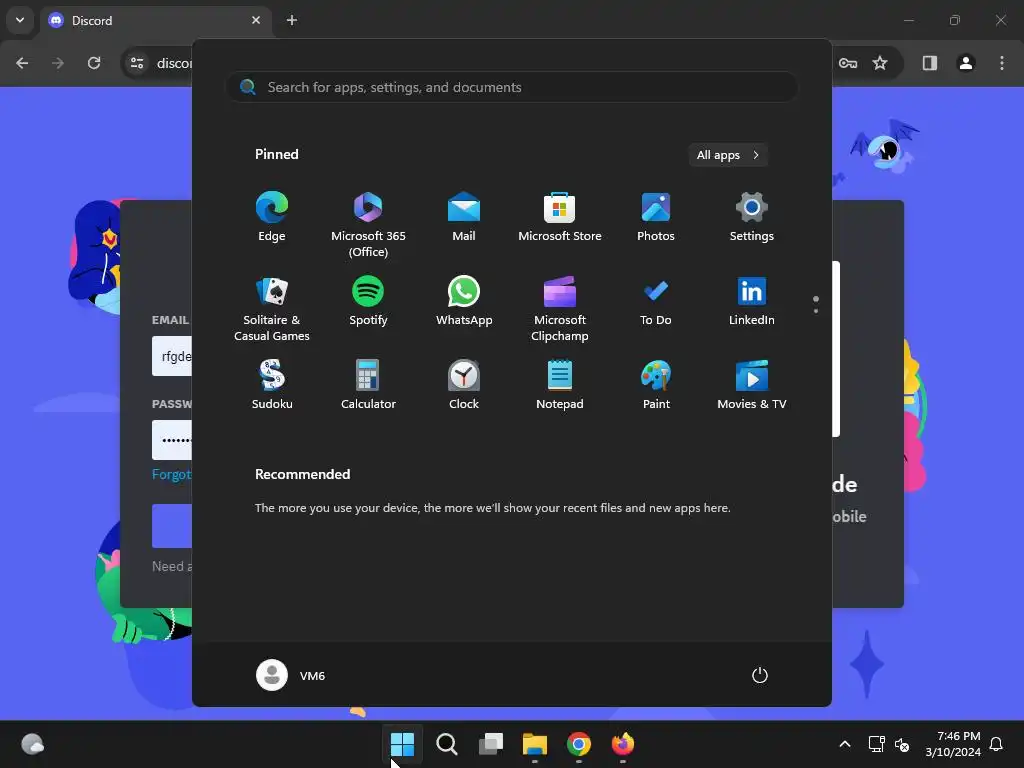Bookmark this page with the star
1024x768 pixels.
pyautogui.click(x=880, y=63)
